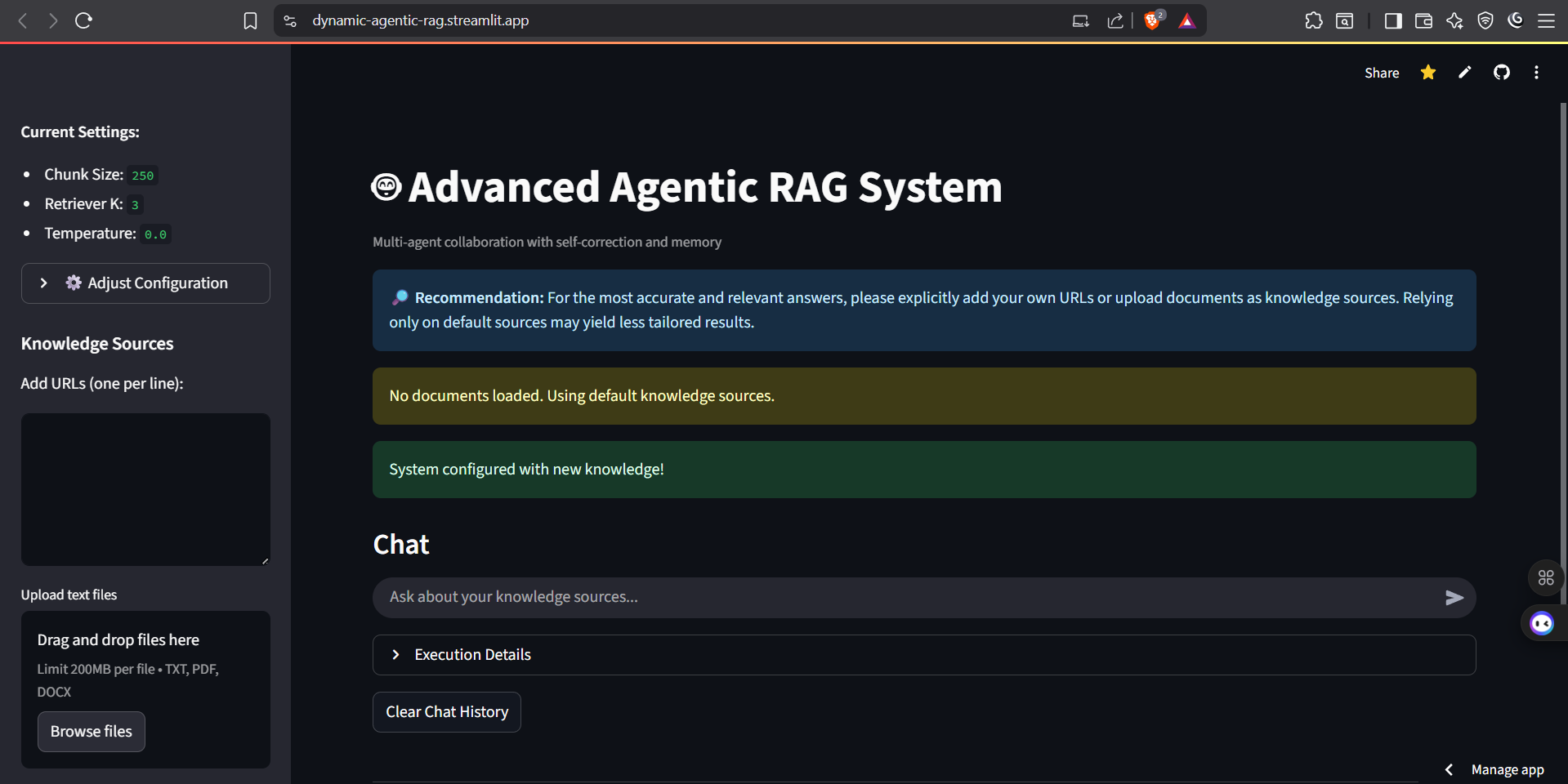The width and height of the screenshot is (1568, 784).
Task: Click Clear Chat History button
Action: pos(447,712)
